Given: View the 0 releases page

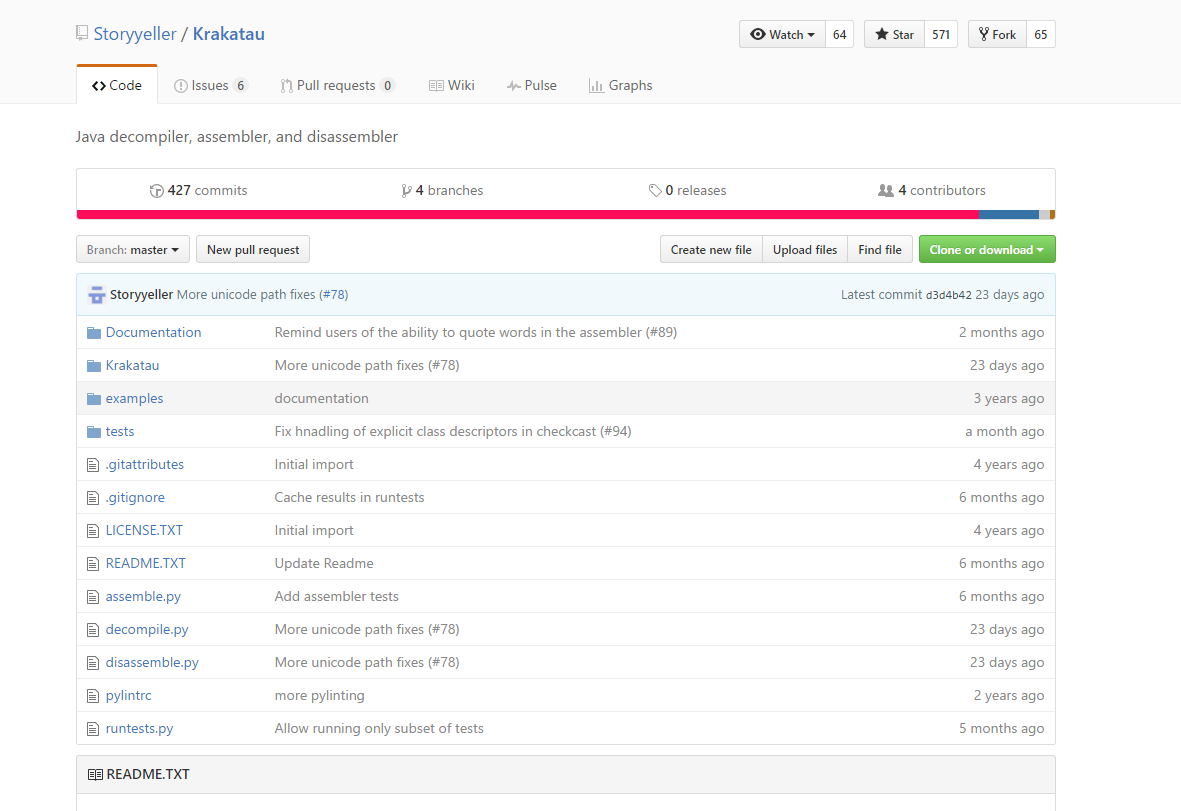Looking at the screenshot, I should [688, 191].
